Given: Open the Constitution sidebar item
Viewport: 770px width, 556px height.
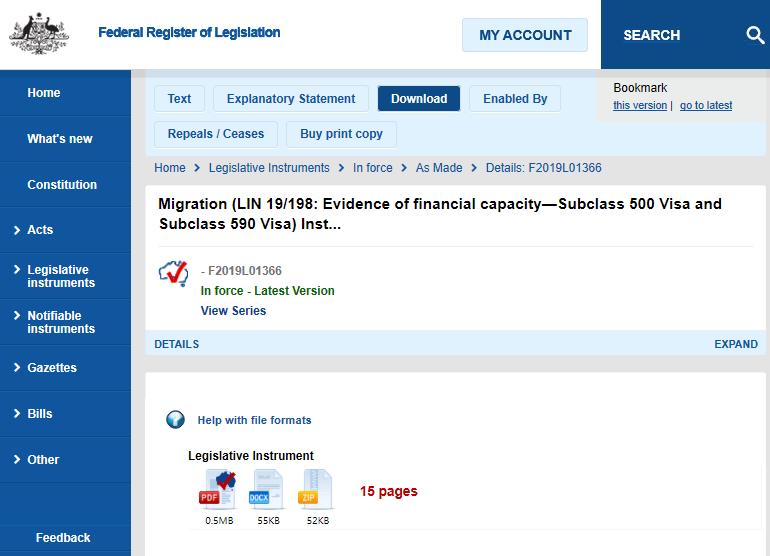Looking at the screenshot, I should [62, 185].
